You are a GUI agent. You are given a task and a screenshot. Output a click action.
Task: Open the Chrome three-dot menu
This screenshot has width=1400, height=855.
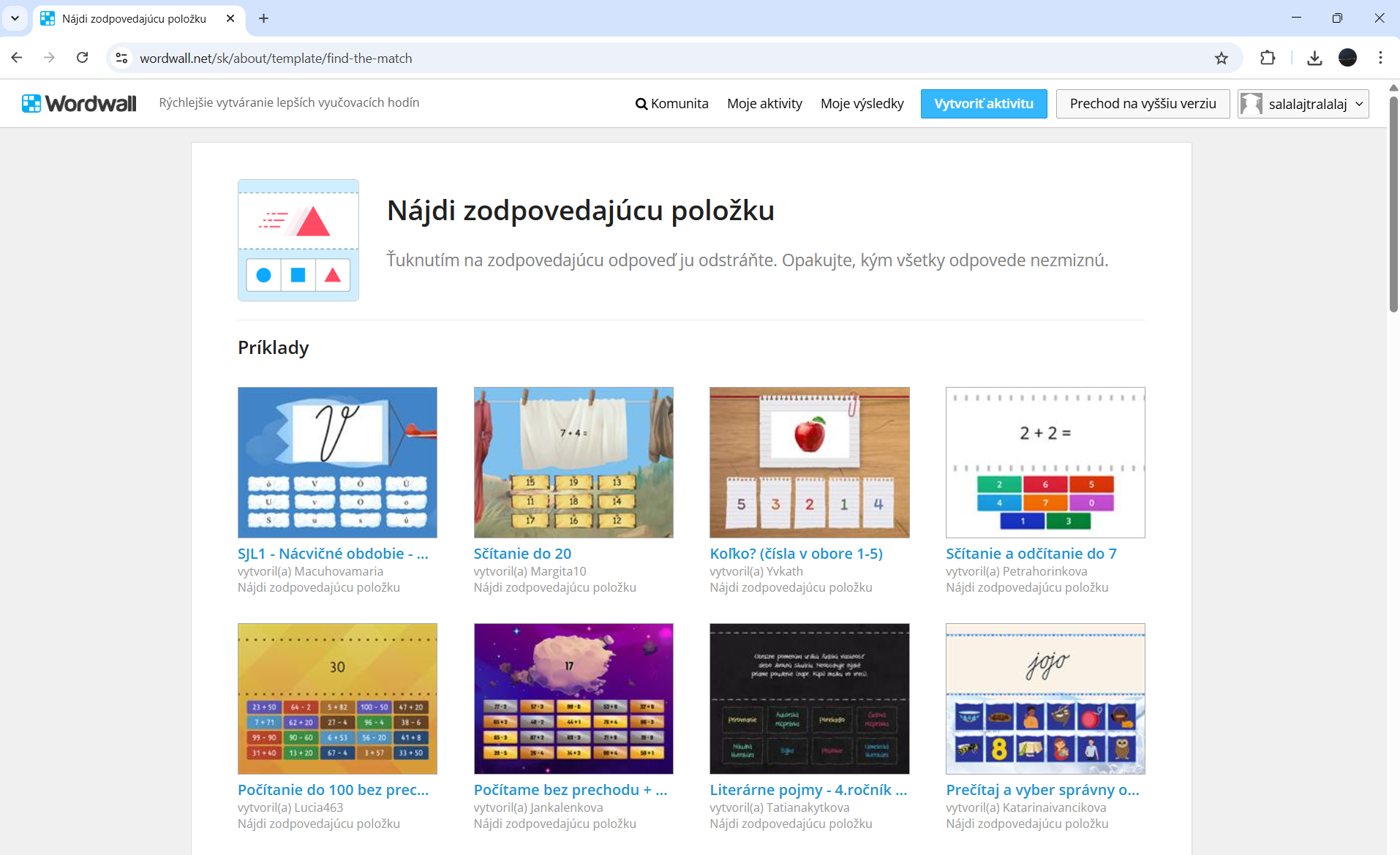tap(1380, 58)
